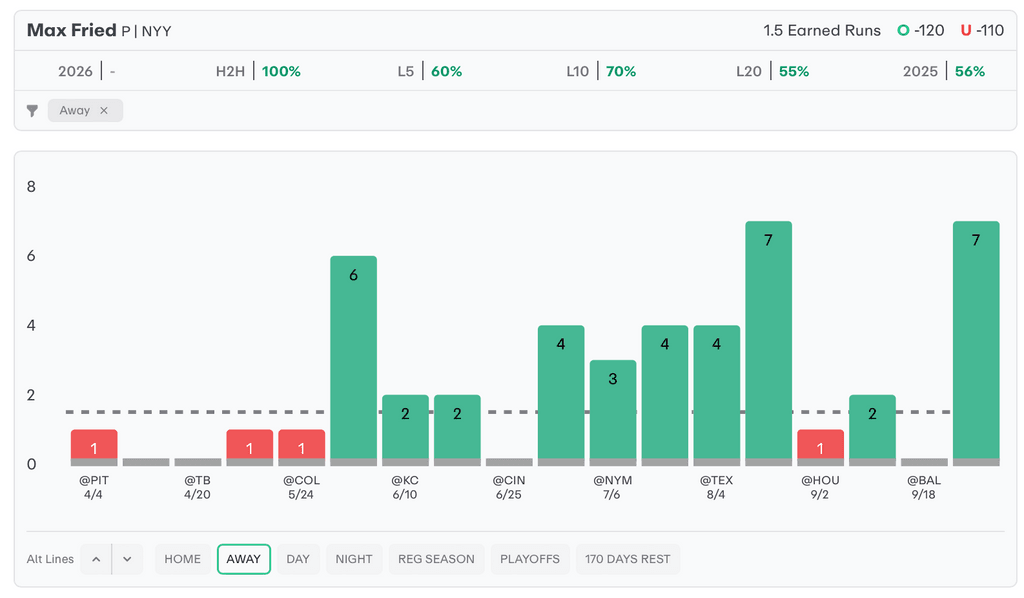Remove the Away filter chip

(104, 110)
